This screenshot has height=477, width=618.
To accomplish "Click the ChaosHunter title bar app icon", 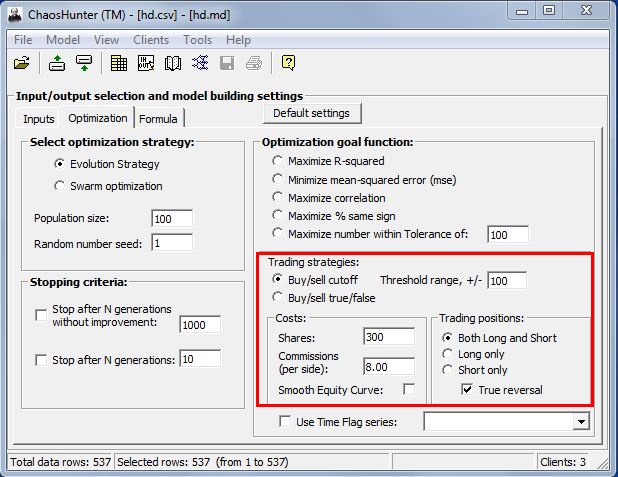I will [x=15, y=15].
